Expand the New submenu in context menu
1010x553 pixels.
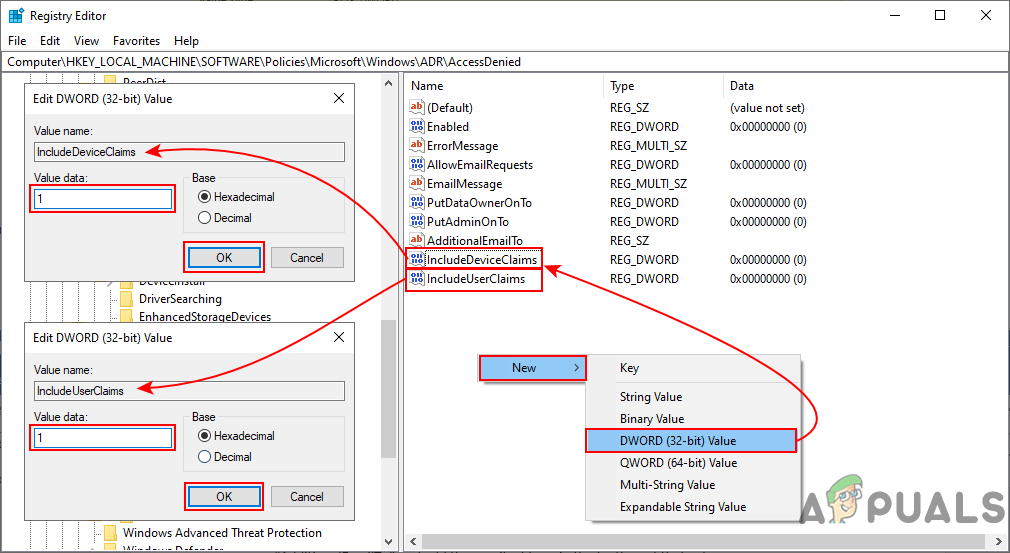pos(532,368)
